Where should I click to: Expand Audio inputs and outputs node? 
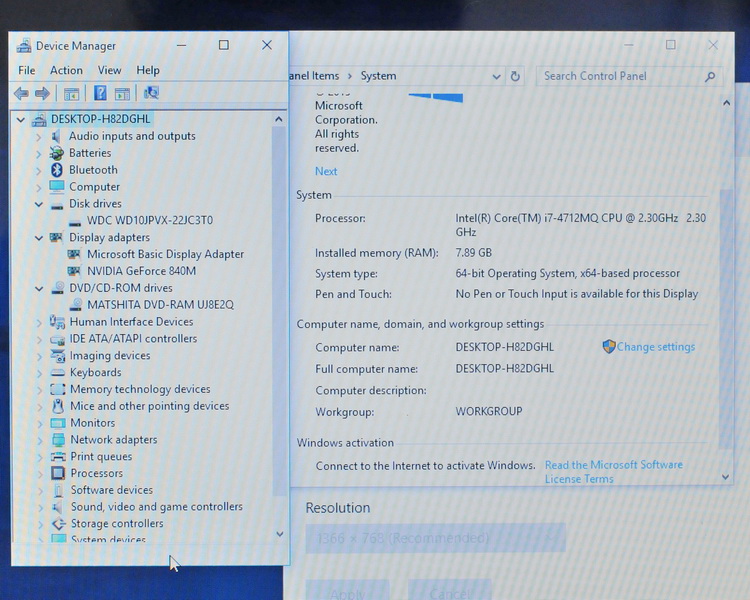click(38, 137)
